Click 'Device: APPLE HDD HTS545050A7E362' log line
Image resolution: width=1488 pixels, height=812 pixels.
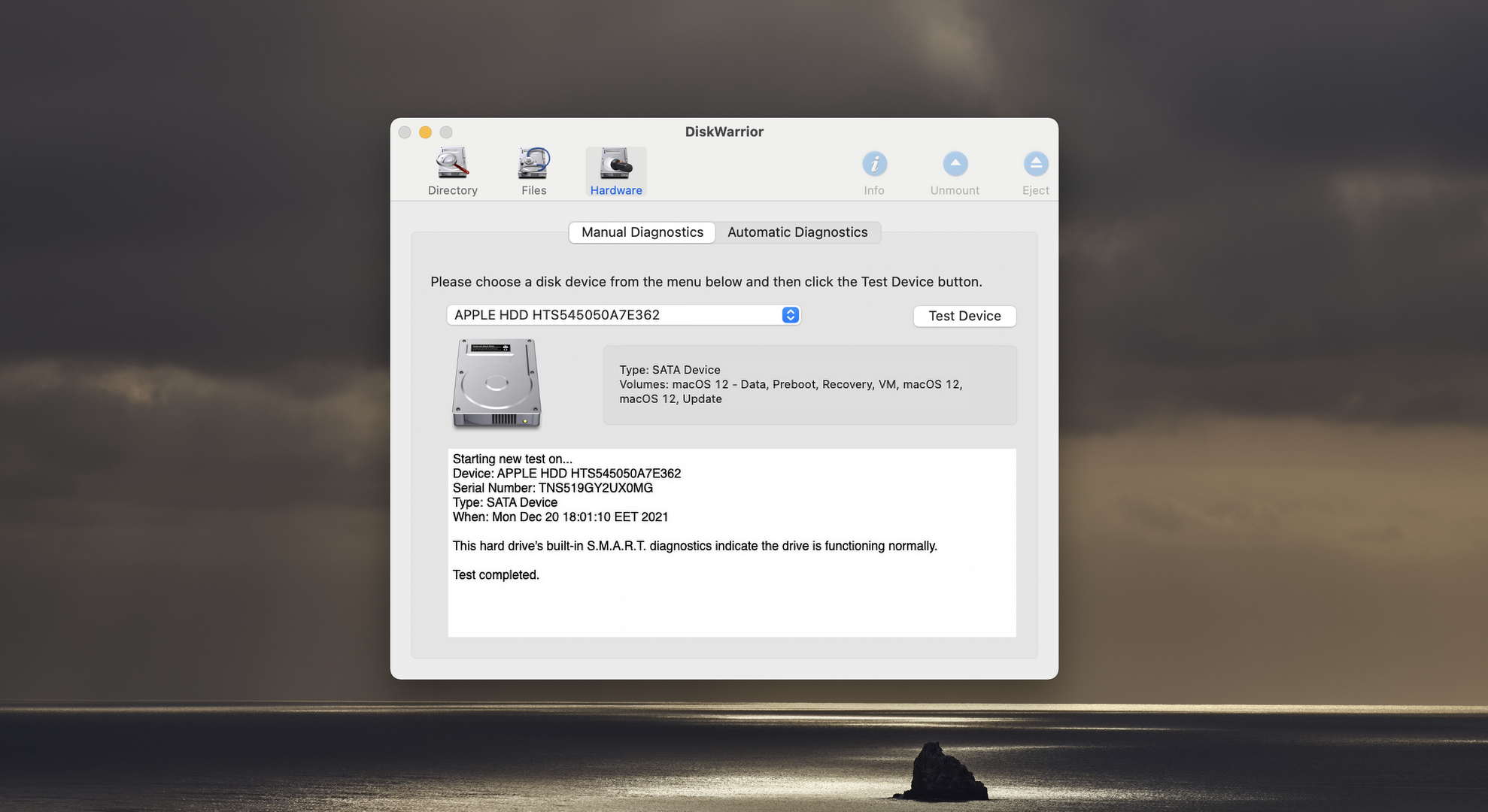pyautogui.click(x=566, y=474)
